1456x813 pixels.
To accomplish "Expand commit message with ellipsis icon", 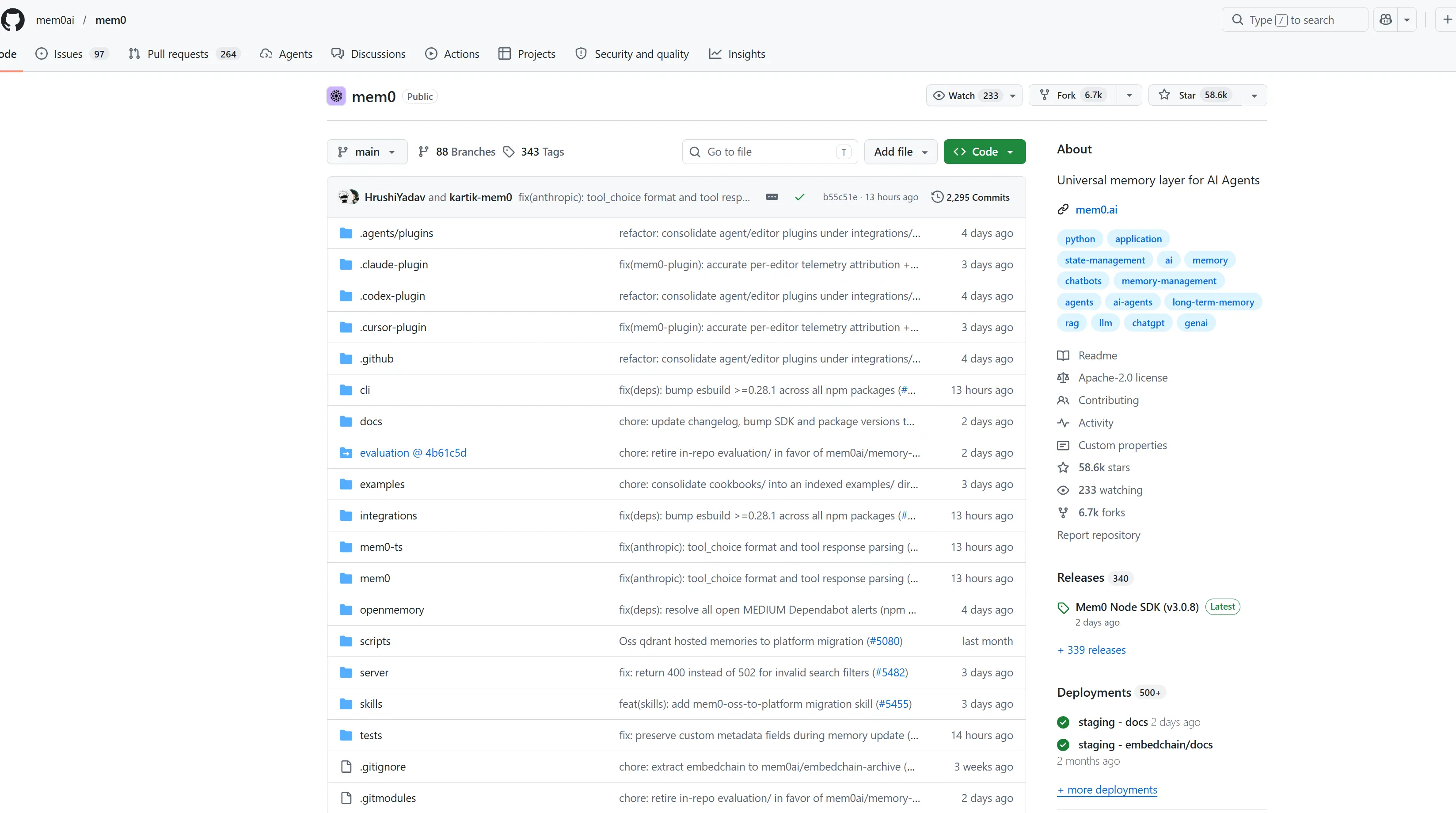I will click(x=772, y=197).
